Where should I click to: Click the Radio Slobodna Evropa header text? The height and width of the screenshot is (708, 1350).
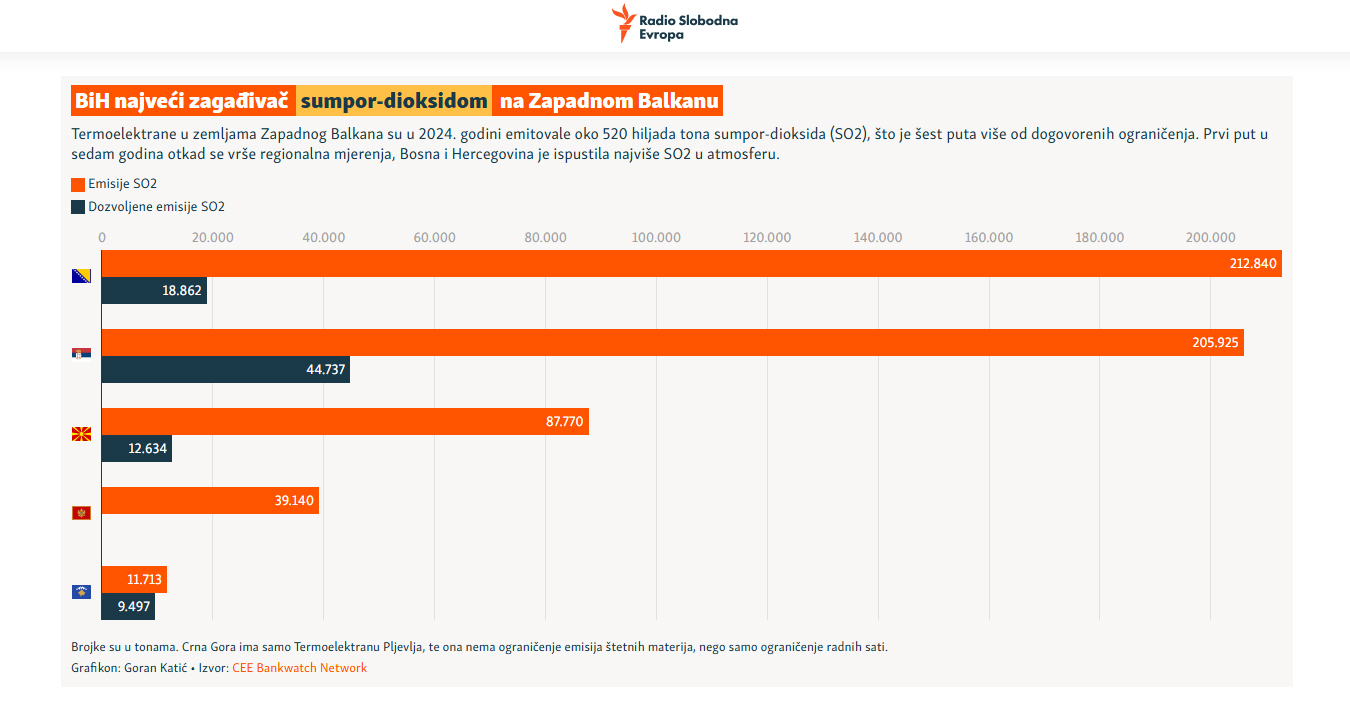click(689, 27)
